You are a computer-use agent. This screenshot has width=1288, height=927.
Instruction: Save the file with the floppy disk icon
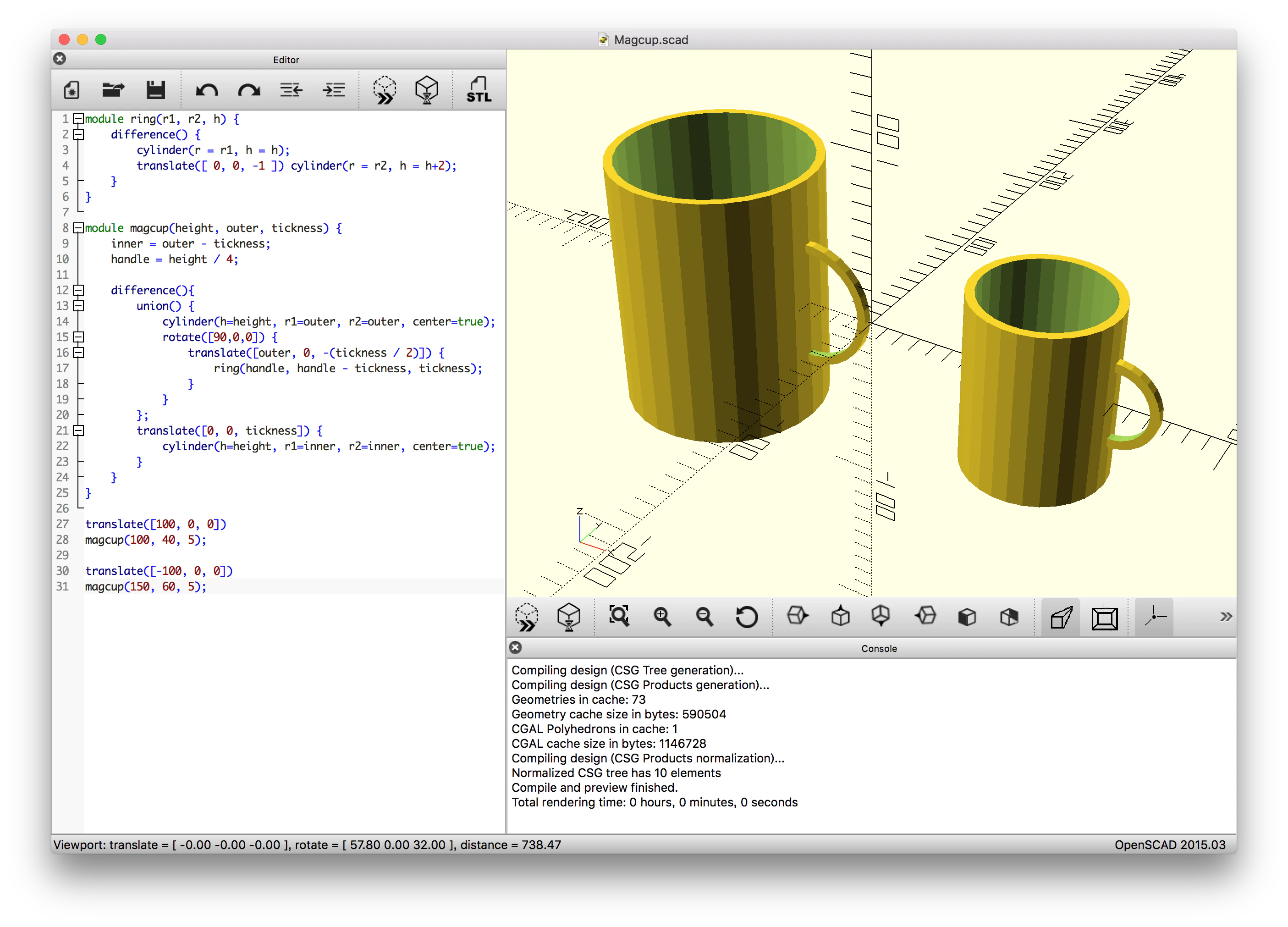[x=155, y=90]
